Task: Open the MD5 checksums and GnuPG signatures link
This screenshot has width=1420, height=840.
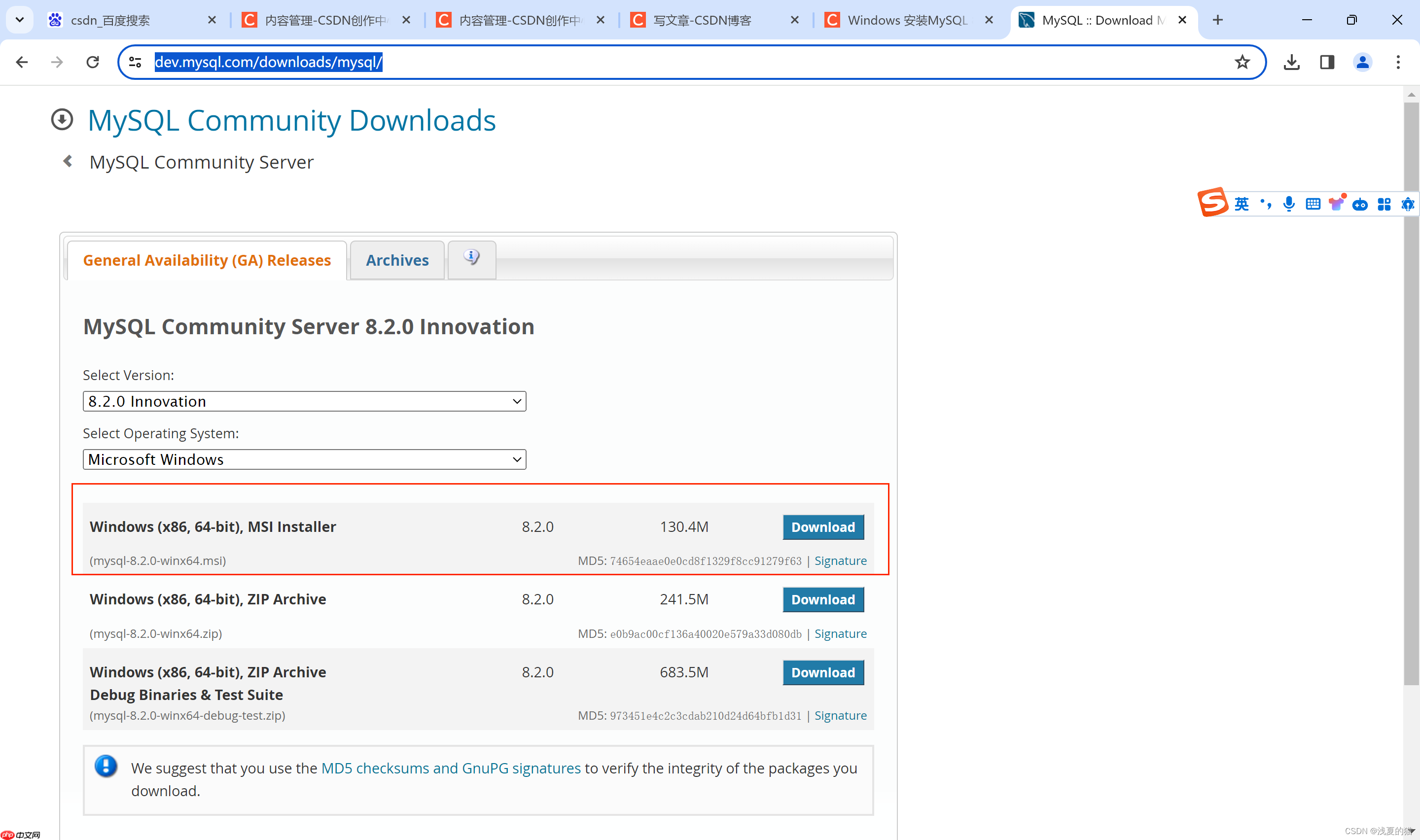Action: 451,768
